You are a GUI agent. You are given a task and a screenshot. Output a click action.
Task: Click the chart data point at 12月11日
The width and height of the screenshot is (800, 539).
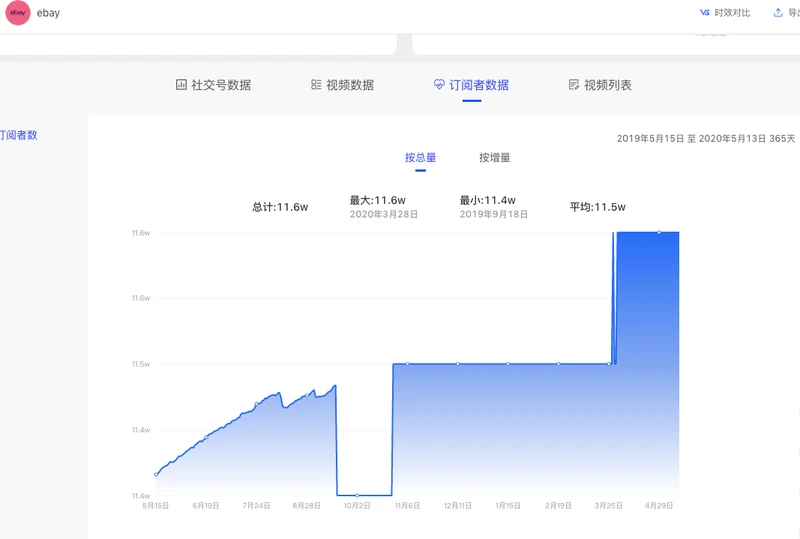pos(458,364)
